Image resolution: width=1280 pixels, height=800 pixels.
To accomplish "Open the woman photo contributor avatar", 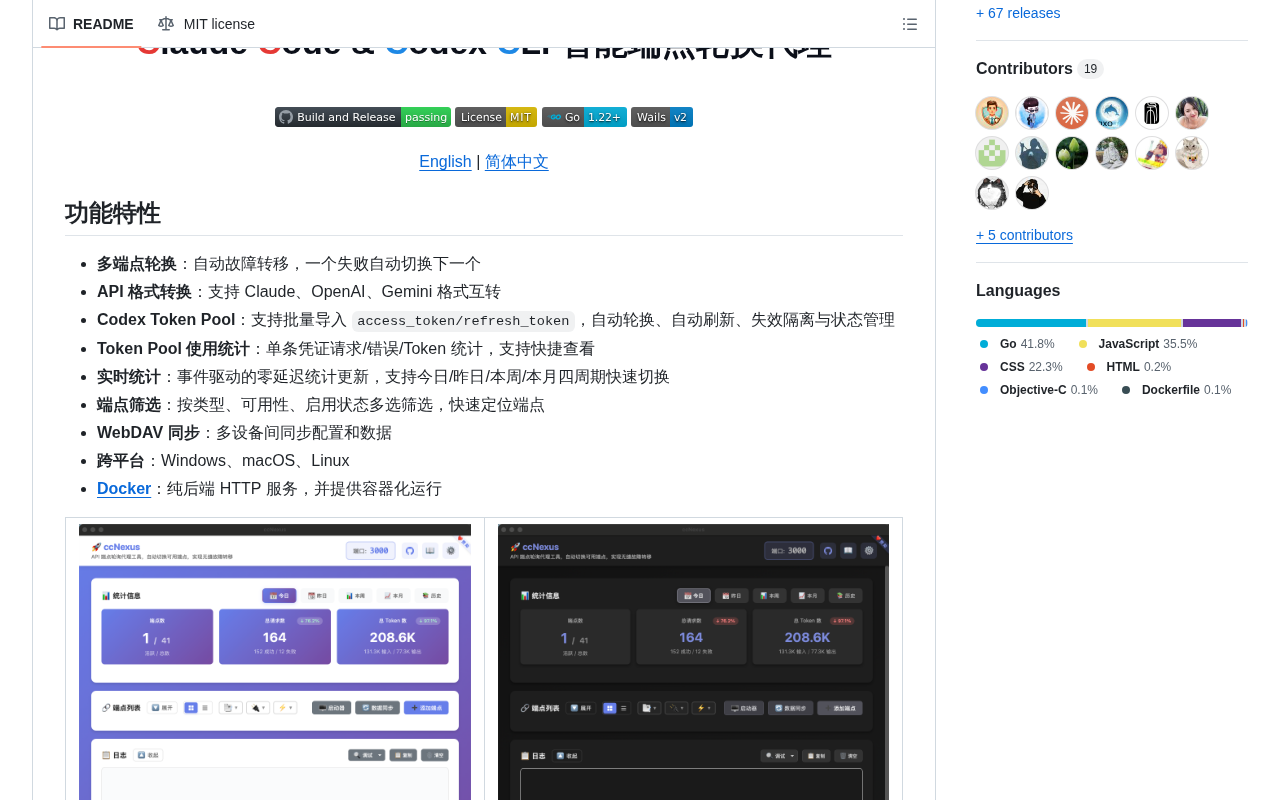I will (1192, 113).
